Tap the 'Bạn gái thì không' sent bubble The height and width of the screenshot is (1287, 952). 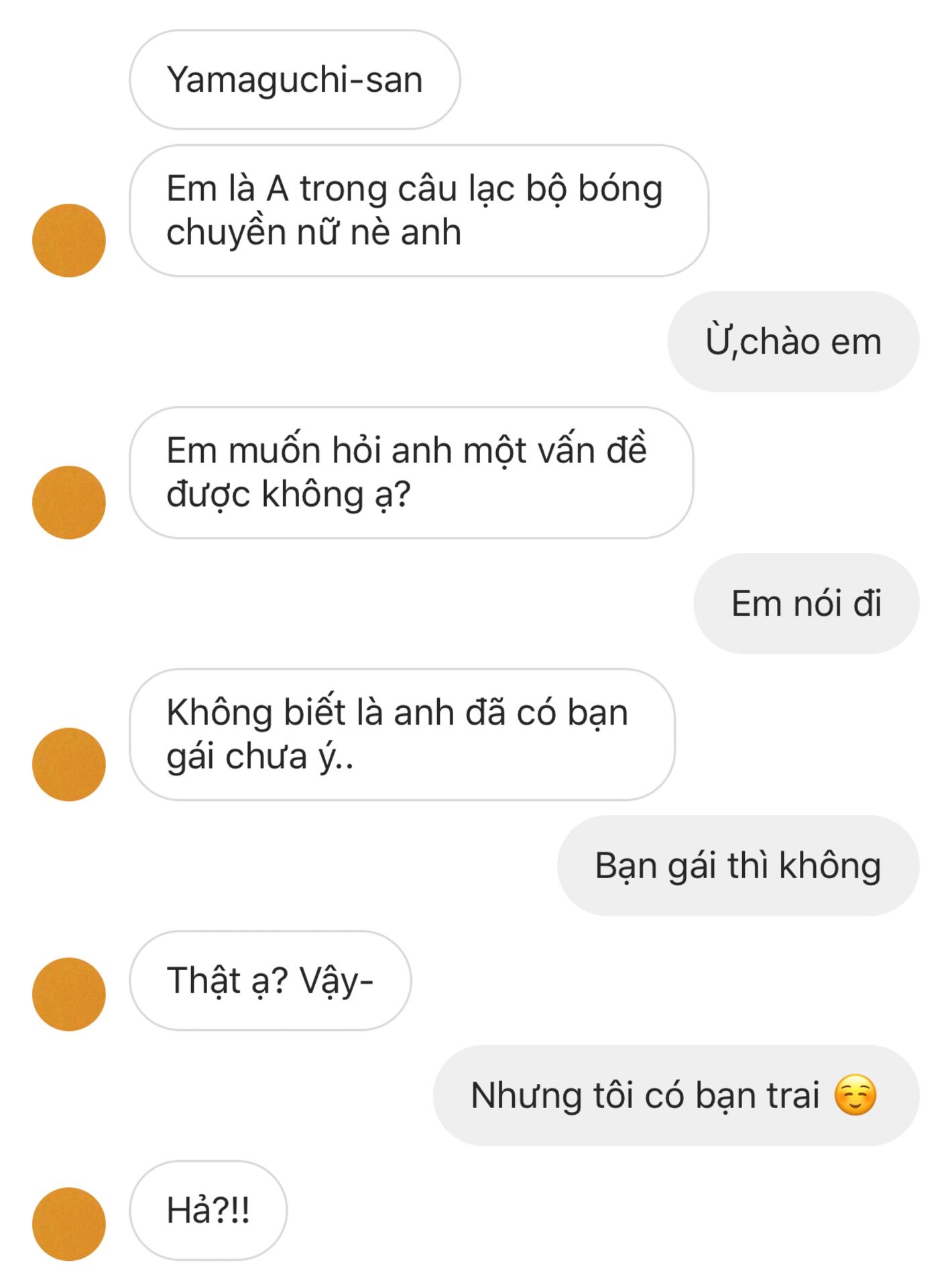[x=738, y=865]
